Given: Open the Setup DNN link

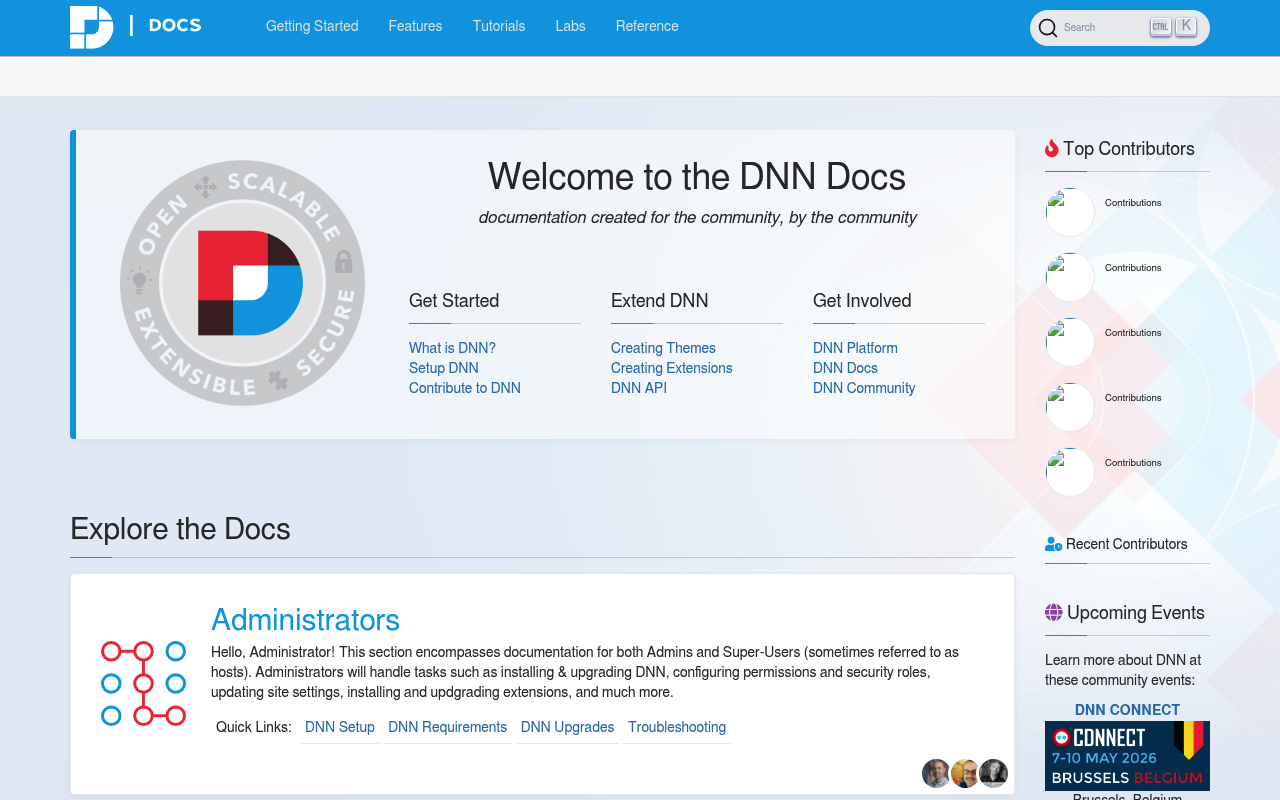Looking at the screenshot, I should coord(444,368).
